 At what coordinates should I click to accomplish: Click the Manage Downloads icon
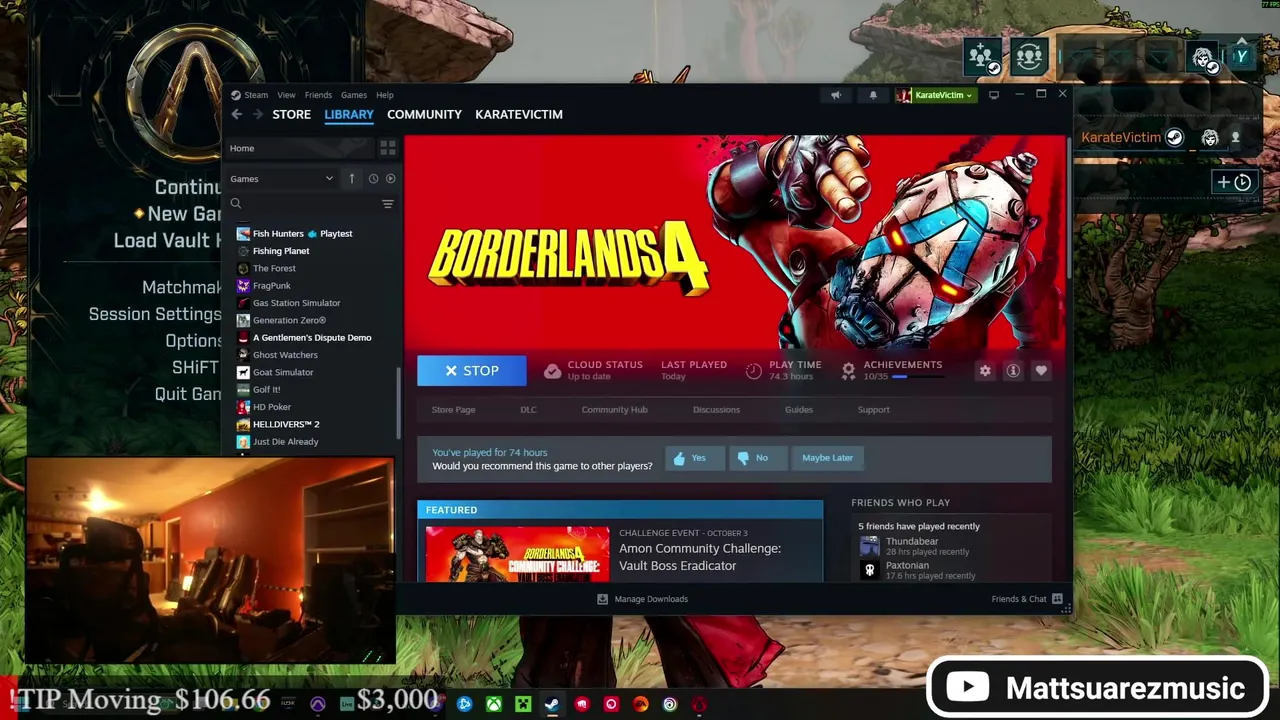click(602, 599)
